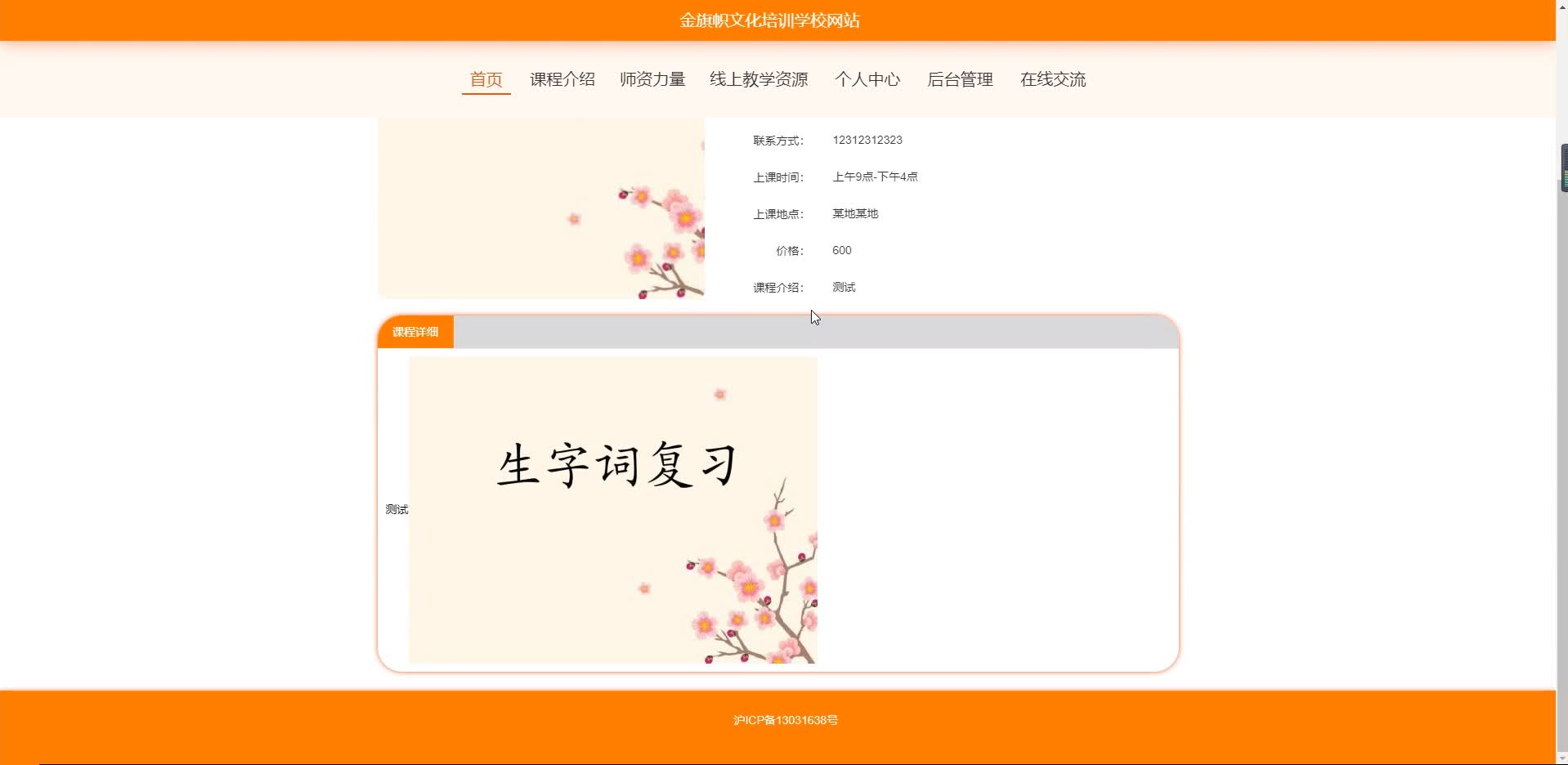1568x765 pixels.
Task: Click the price value 600
Action: click(841, 250)
